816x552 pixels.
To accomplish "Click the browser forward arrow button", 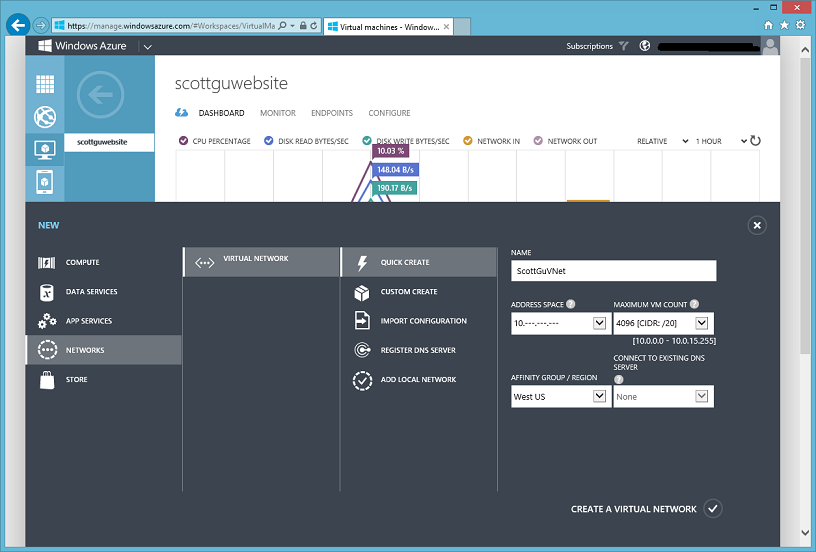I will (x=41, y=25).
